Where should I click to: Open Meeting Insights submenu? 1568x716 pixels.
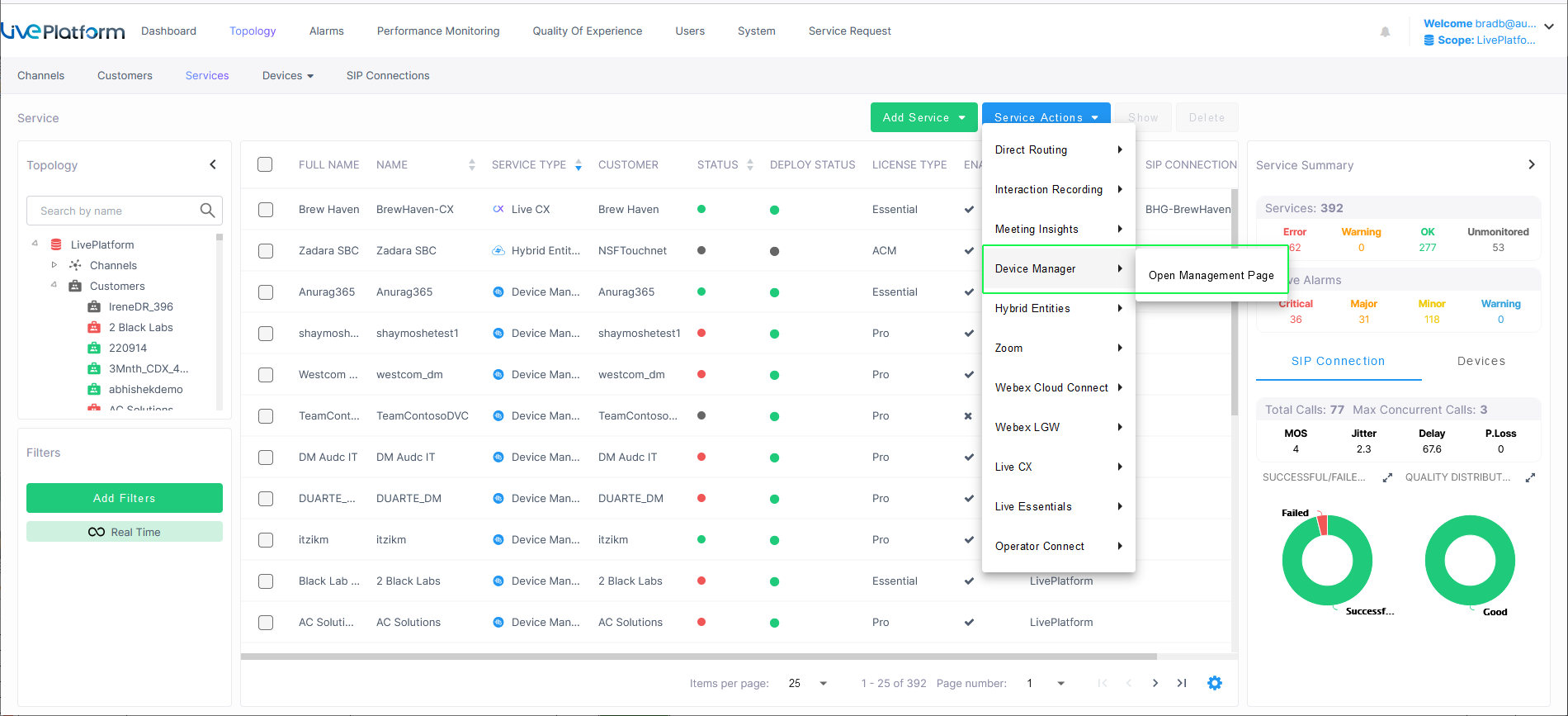tap(1059, 229)
